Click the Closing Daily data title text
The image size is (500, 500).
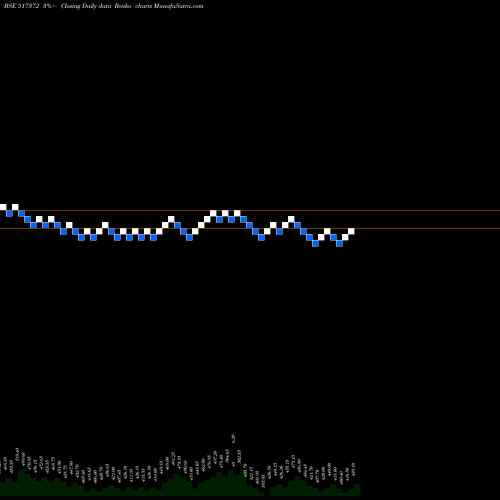pyautogui.click(x=86, y=6)
